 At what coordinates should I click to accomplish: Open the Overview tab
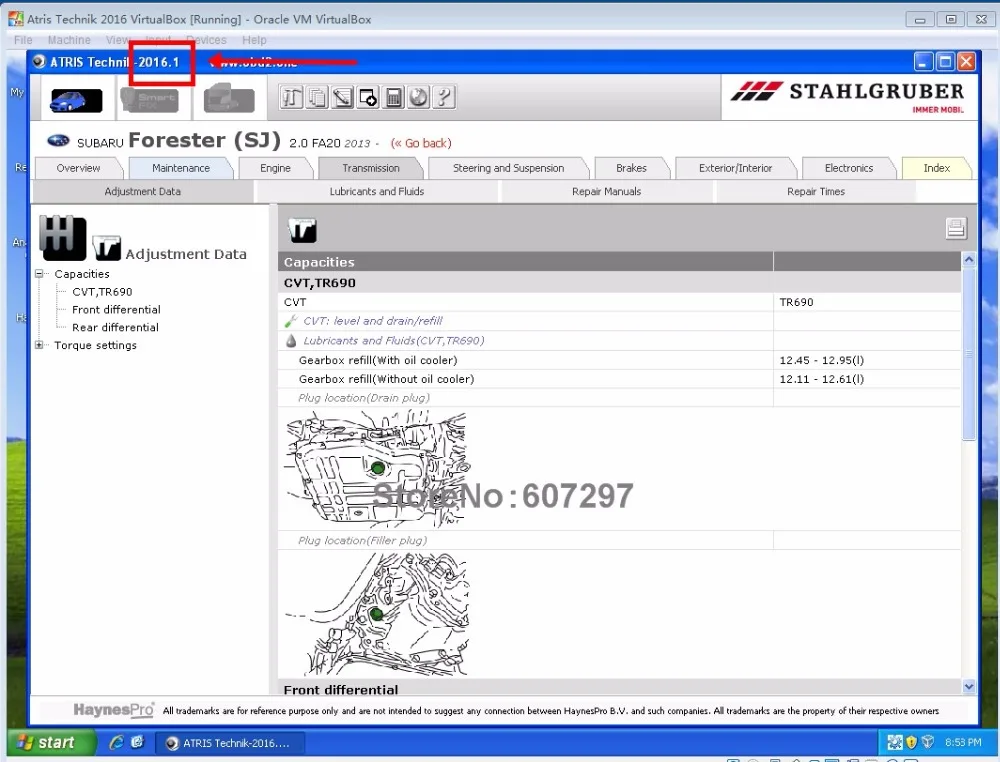click(x=78, y=168)
